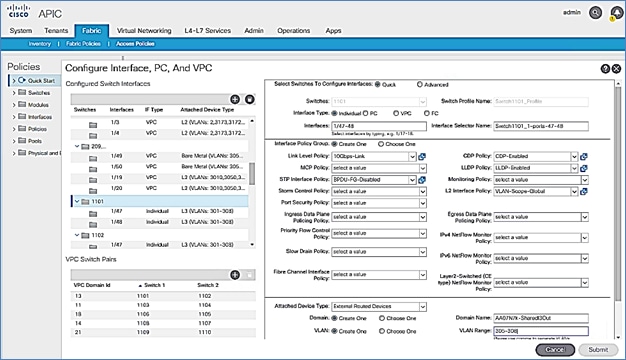Viewport: 626px width, 360px height.
Task: Collapse the 1101 switch group
Action: (77, 202)
